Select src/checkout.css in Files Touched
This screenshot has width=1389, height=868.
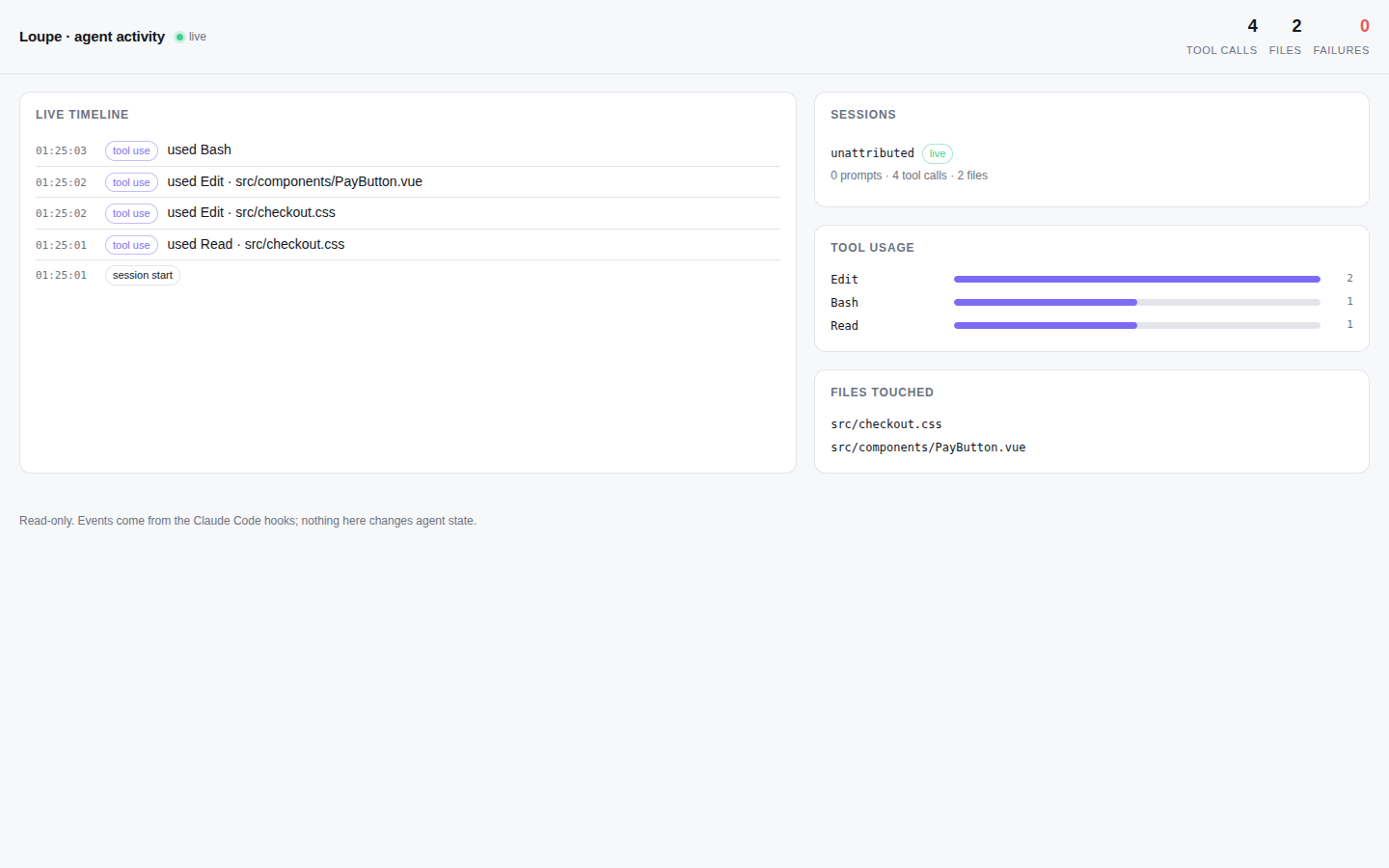click(885, 424)
